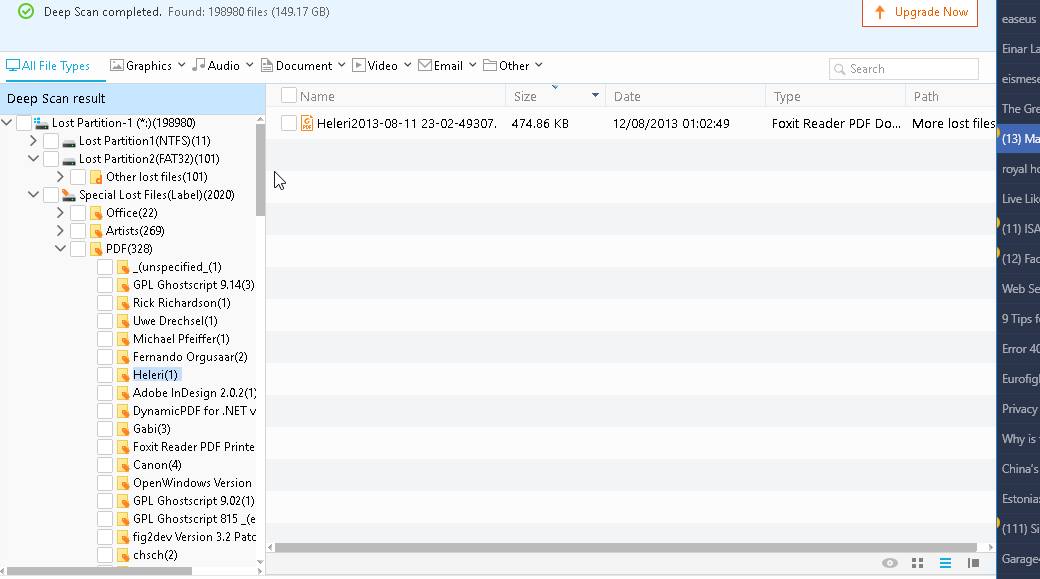Click the search magnifier icon

[x=840, y=69]
